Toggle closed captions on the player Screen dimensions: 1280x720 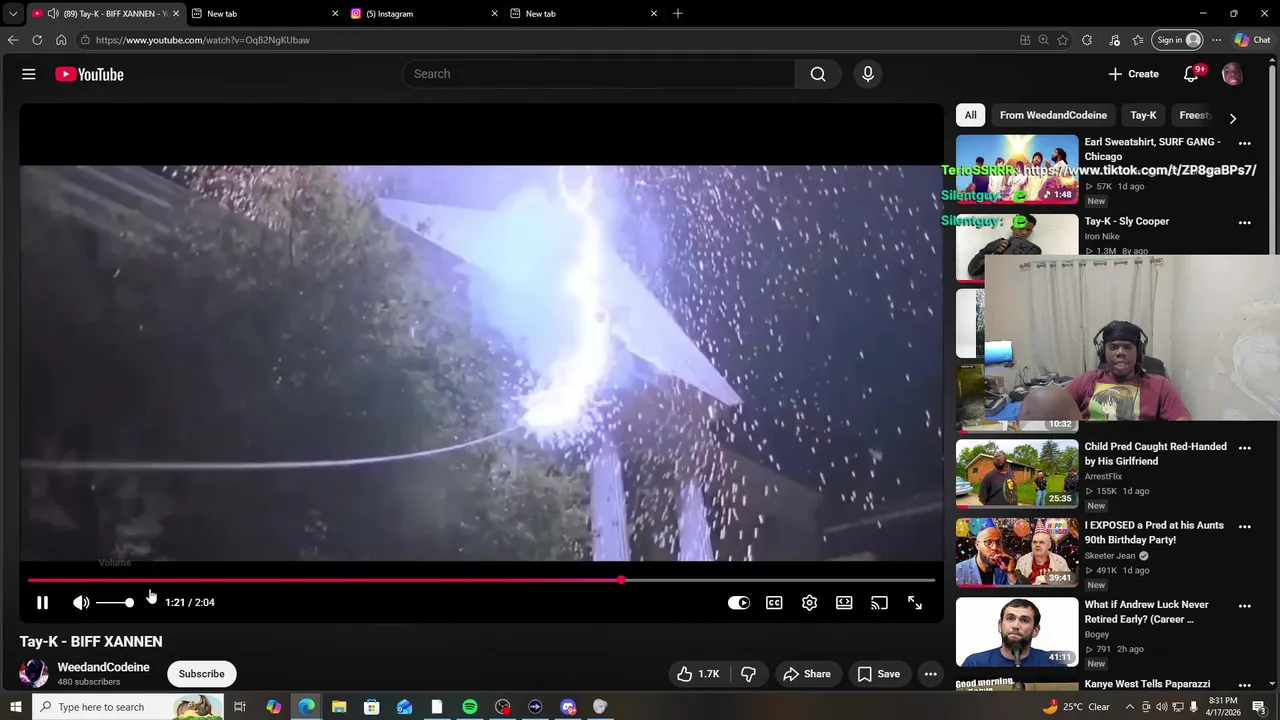tap(774, 603)
